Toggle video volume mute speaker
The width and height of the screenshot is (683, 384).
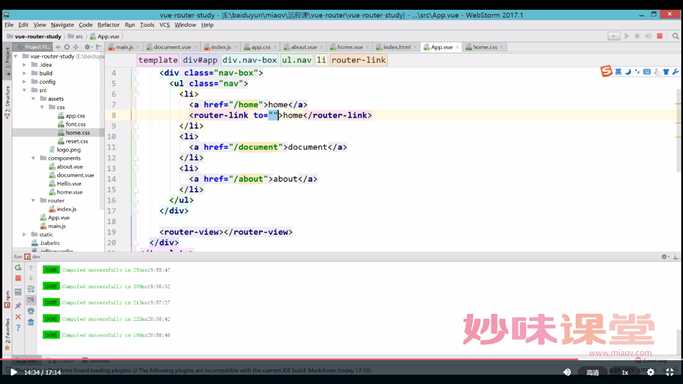[567, 372]
